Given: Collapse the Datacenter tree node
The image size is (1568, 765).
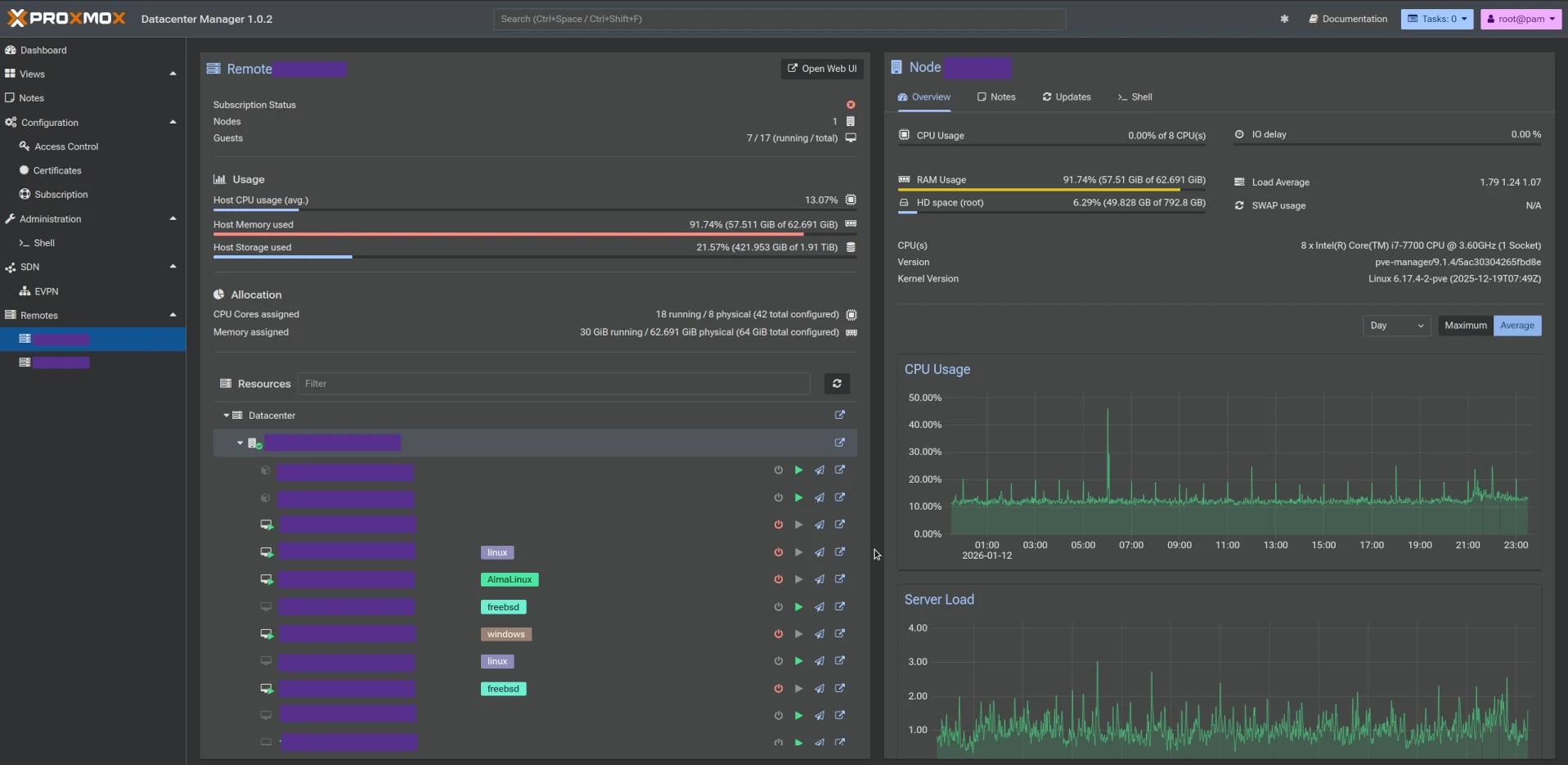Looking at the screenshot, I should [x=227, y=415].
